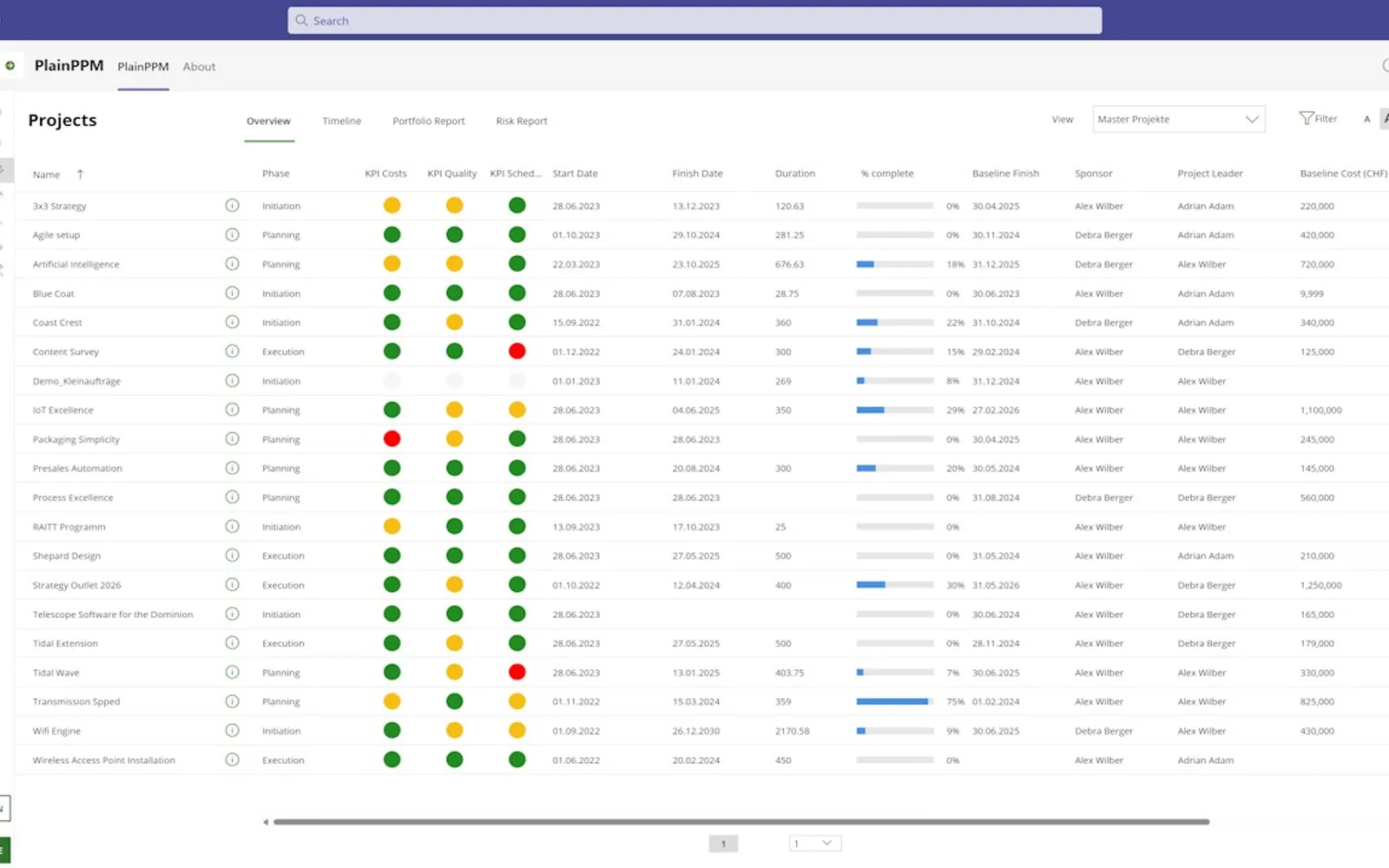Open info icon for Strategy Outlet 2026
This screenshot has width=1389, height=868.
[x=232, y=585]
